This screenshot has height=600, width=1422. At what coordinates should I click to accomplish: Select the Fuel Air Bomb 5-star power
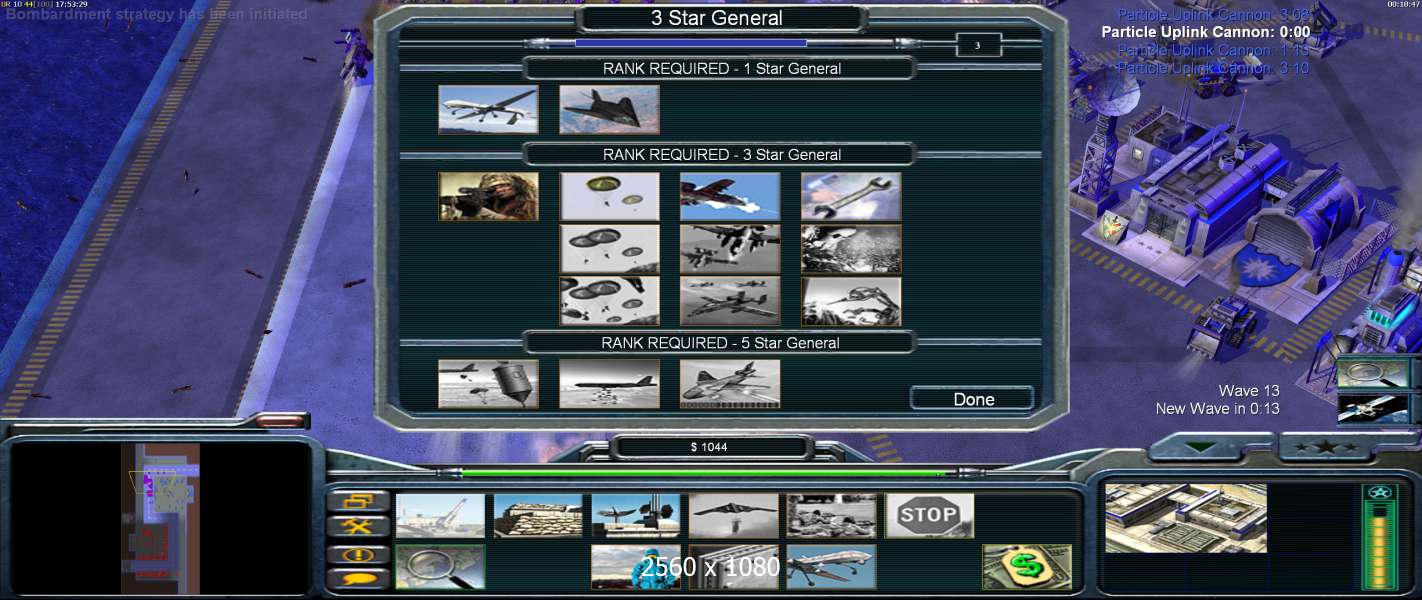(488, 384)
